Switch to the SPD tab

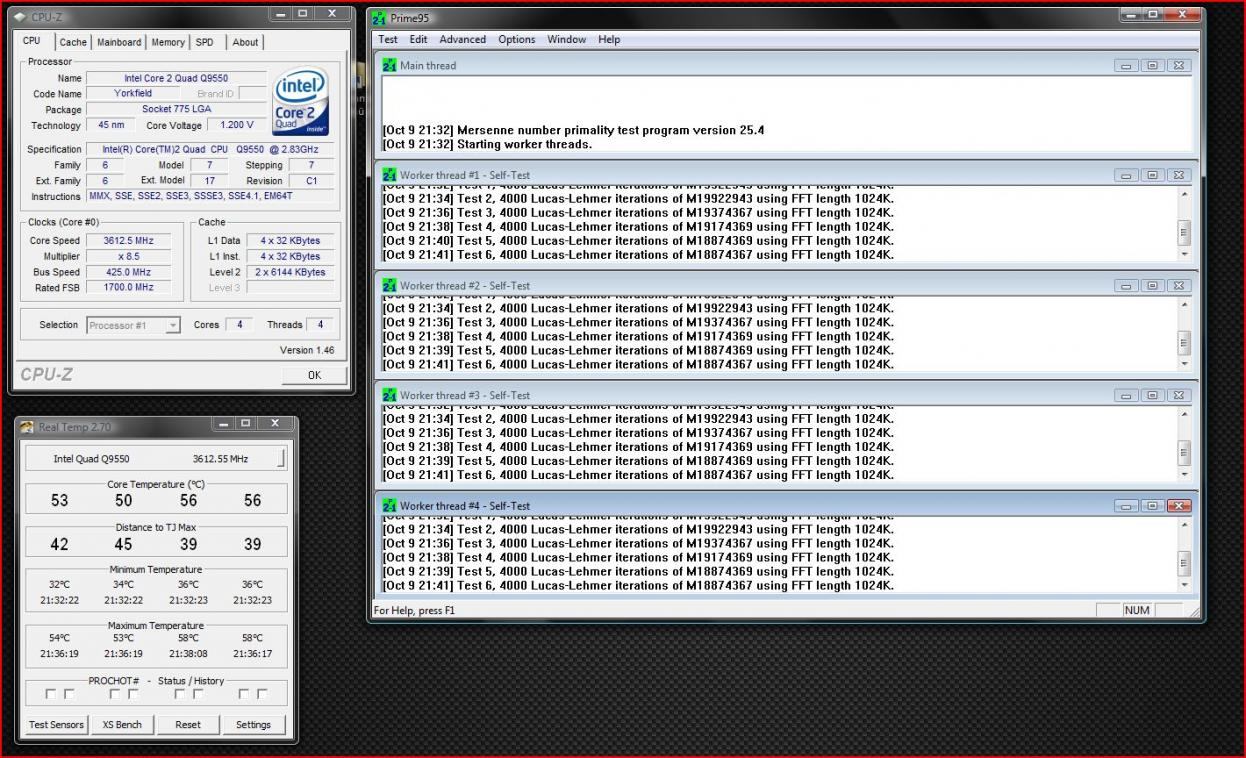204,42
